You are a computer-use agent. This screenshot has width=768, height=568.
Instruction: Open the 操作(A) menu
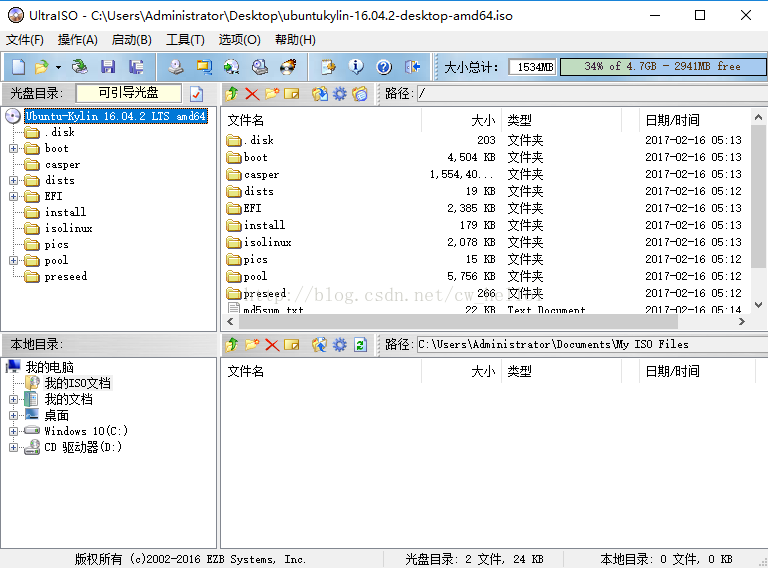[x=77, y=40]
